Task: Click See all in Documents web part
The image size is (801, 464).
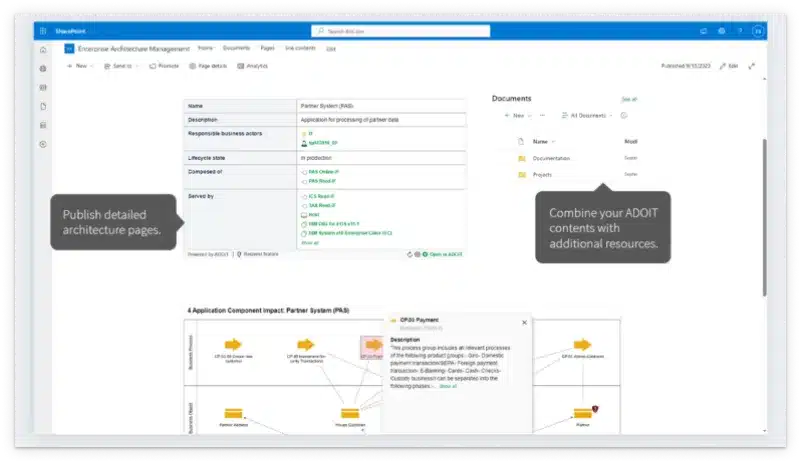Action: [629, 99]
